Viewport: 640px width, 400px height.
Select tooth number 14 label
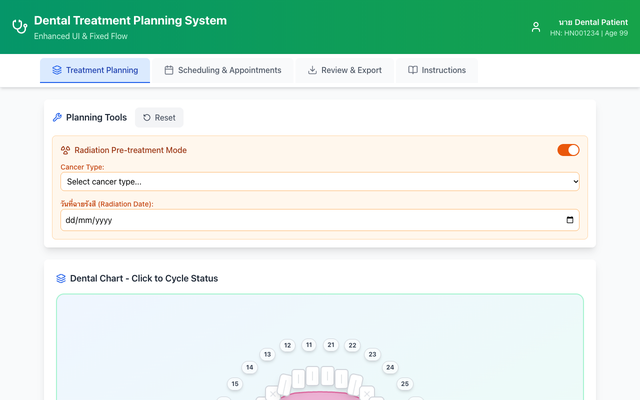pyautogui.click(x=249, y=367)
